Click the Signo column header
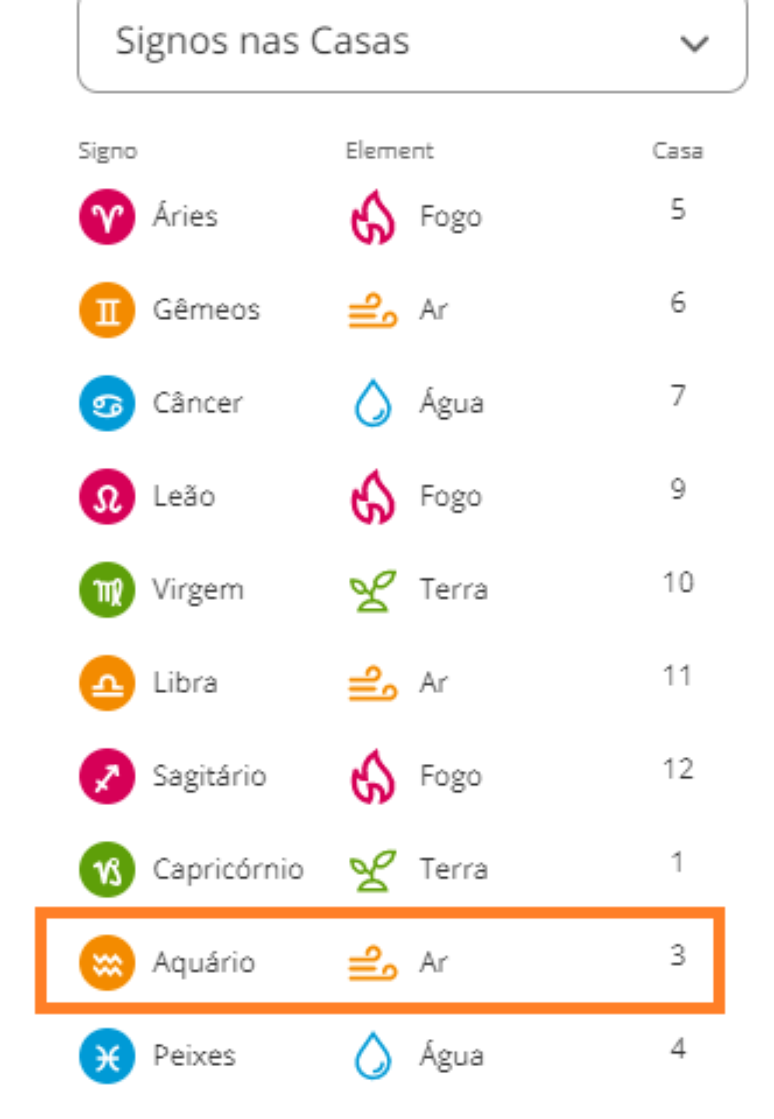 click(107, 152)
